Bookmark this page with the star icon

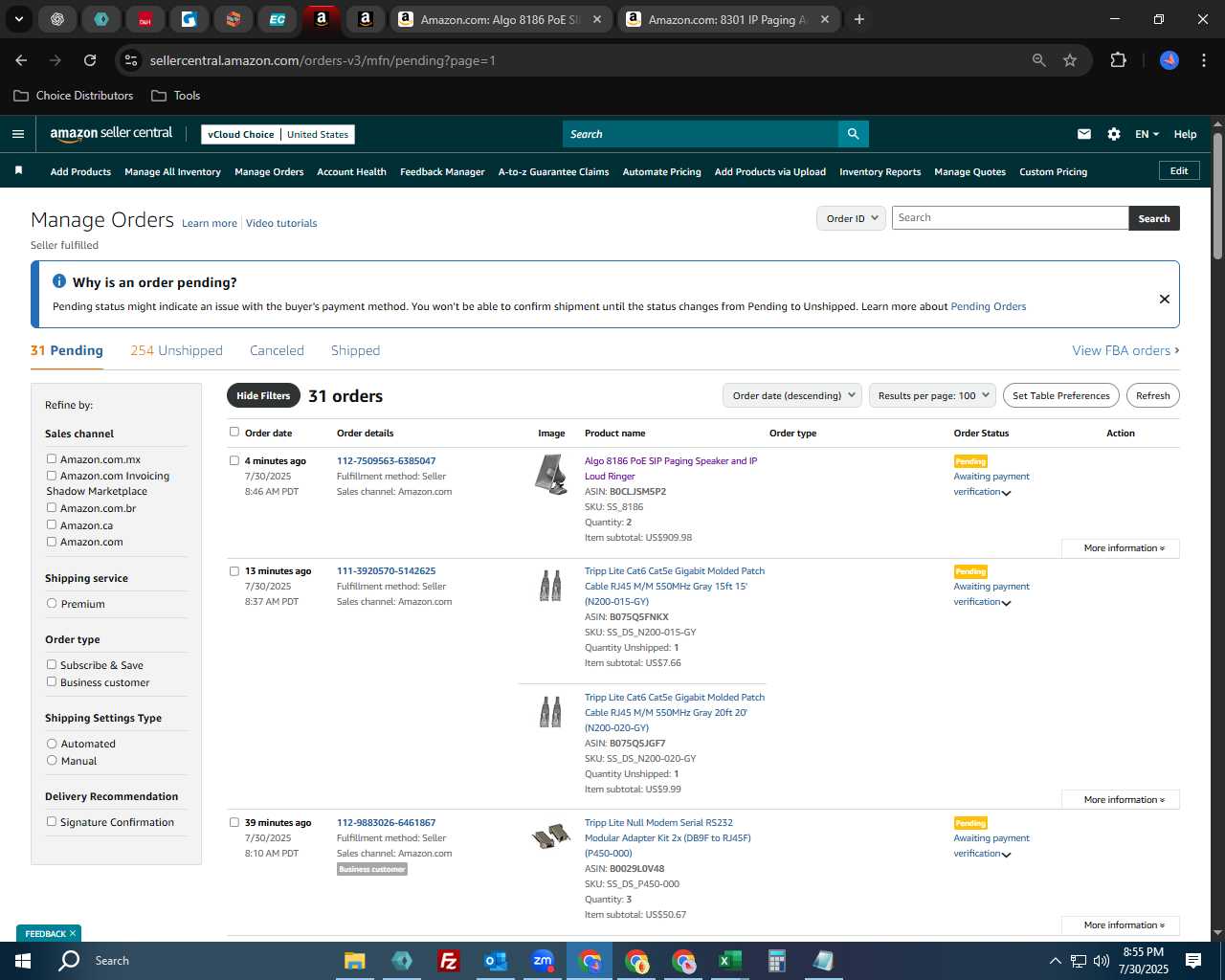1070,60
